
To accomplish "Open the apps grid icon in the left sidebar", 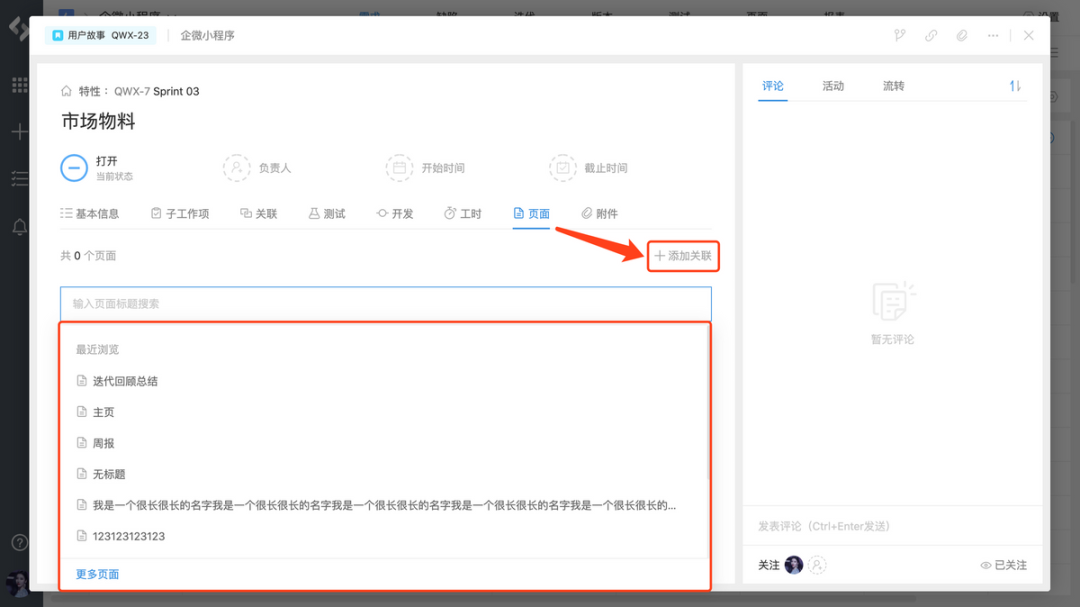I will pyautogui.click(x=19, y=84).
